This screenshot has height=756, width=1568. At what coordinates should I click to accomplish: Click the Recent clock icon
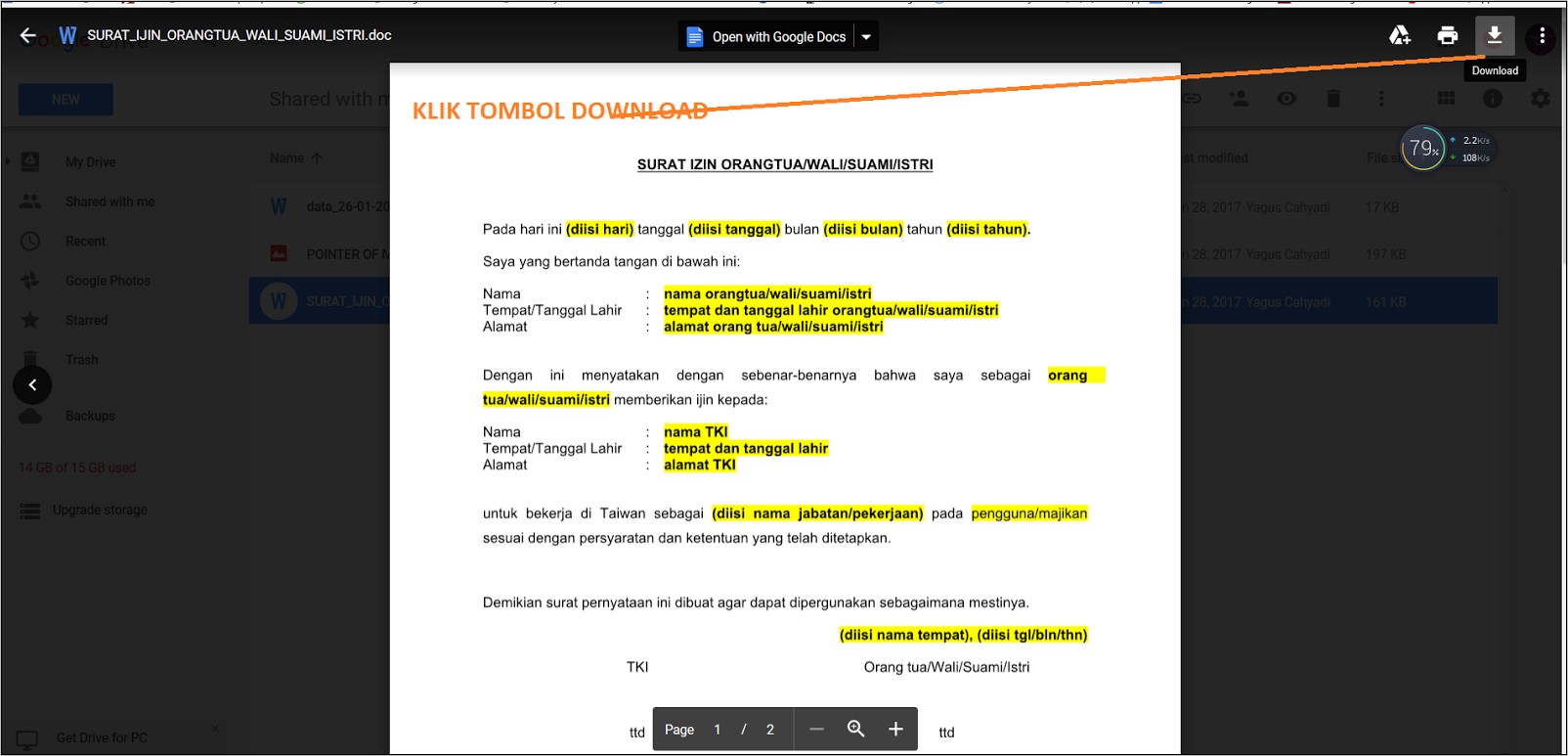(x=30, y=242)
